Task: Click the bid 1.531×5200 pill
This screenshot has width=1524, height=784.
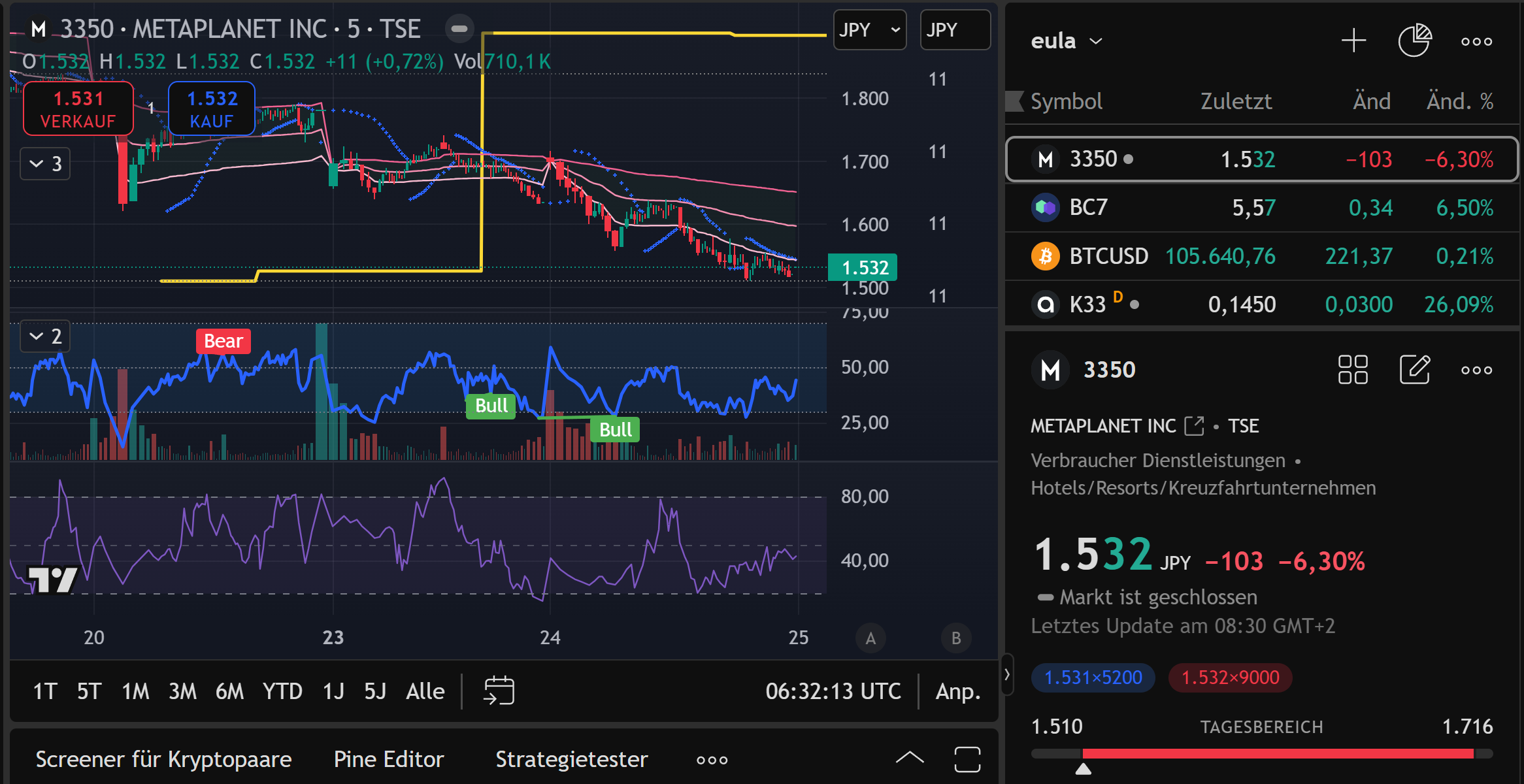Action: click(x=1093, y=678)
